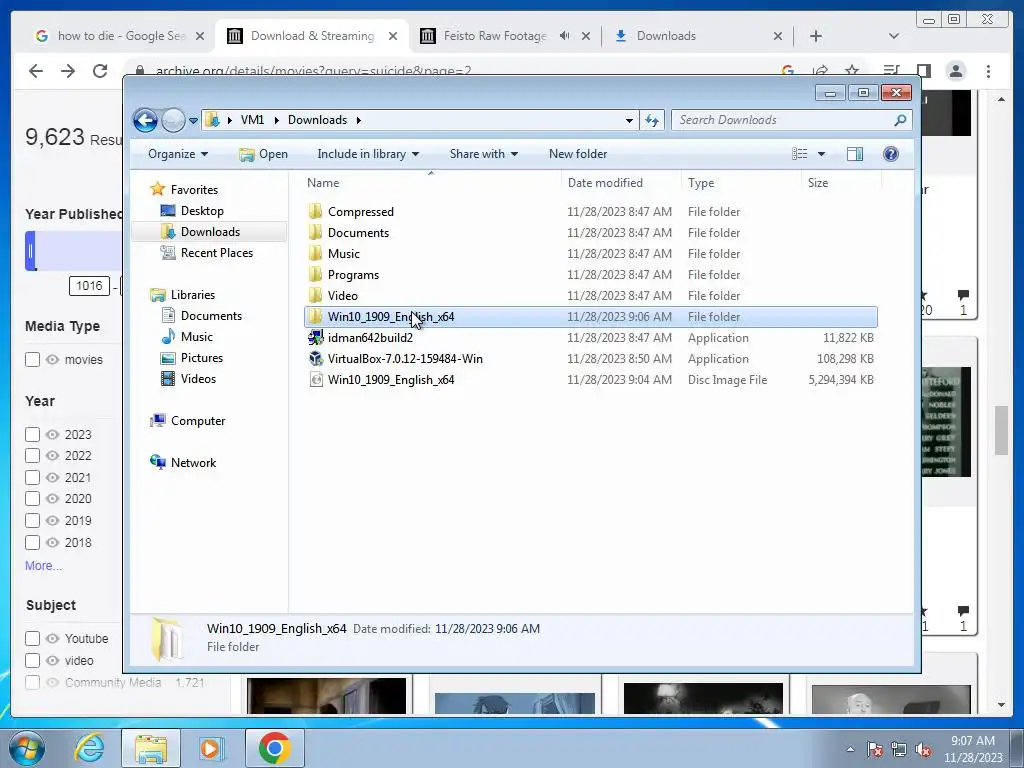This screenshot has width=1024, height=768.
Task: Select the Music folder row in file list
Action: click(590, 254)
